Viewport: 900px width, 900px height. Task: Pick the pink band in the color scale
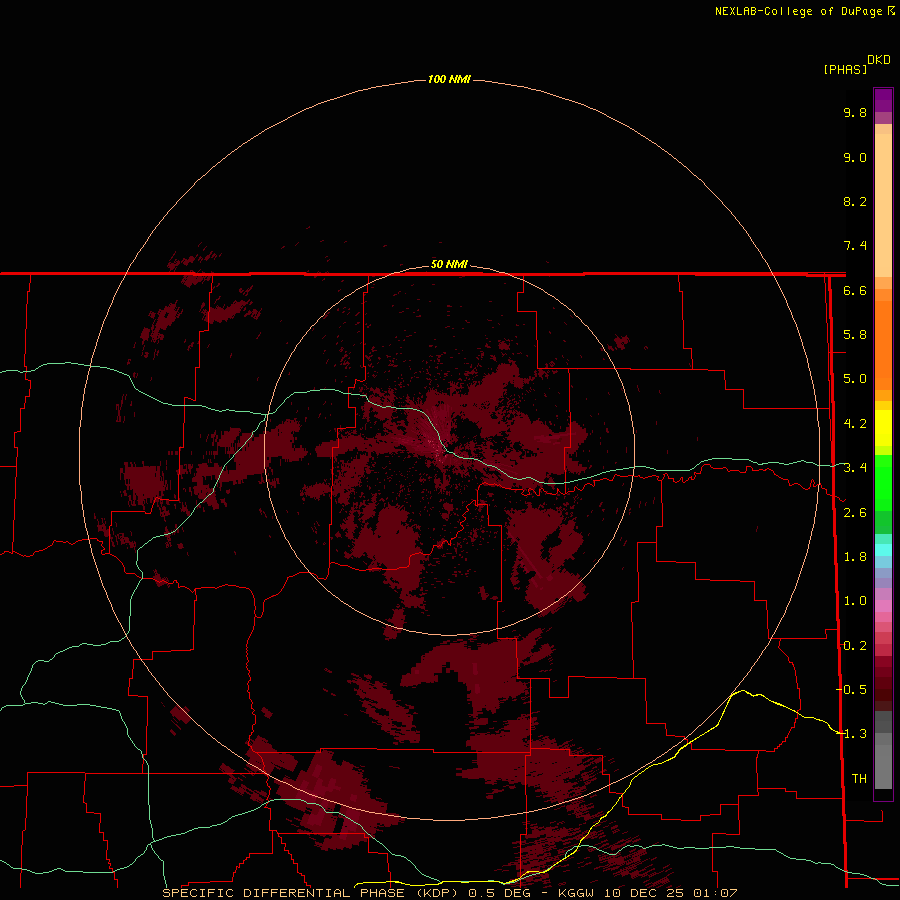coord(883,606)
